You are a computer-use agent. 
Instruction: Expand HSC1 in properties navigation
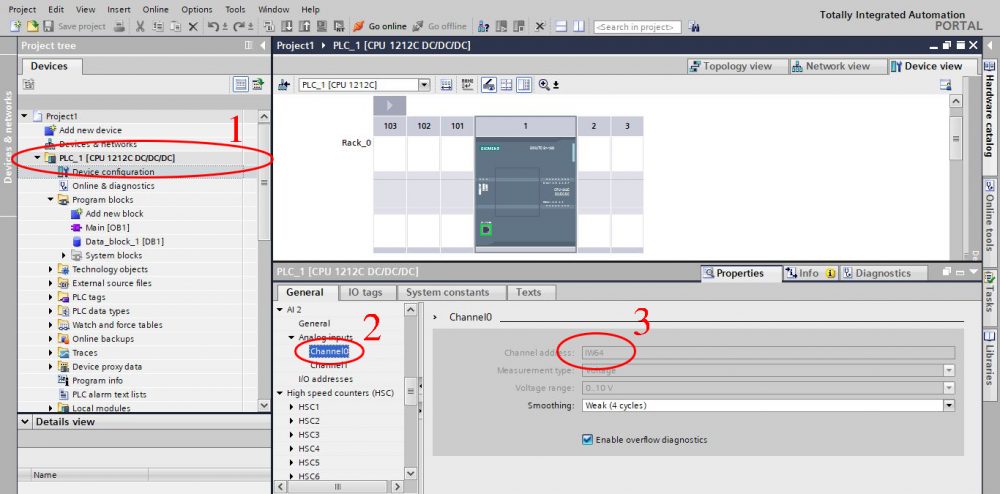coord(292,407)
